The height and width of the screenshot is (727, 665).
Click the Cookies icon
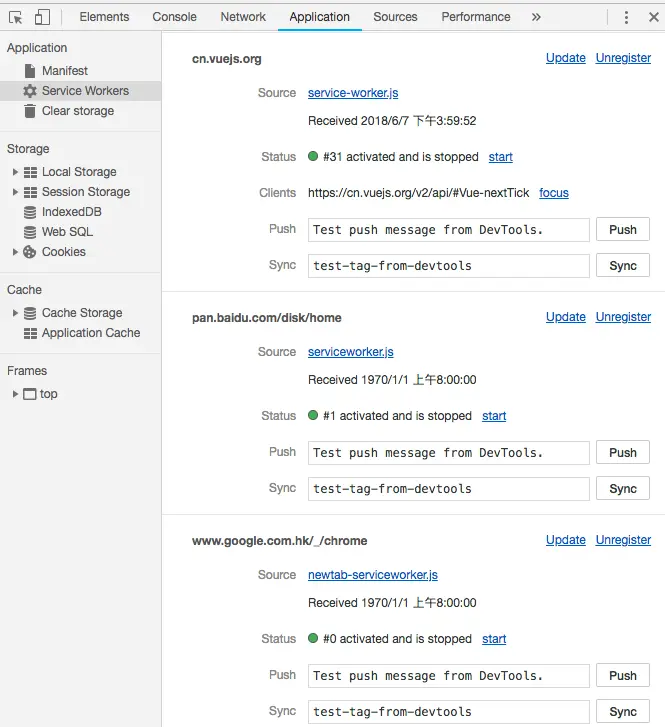(x=30, y=252)
